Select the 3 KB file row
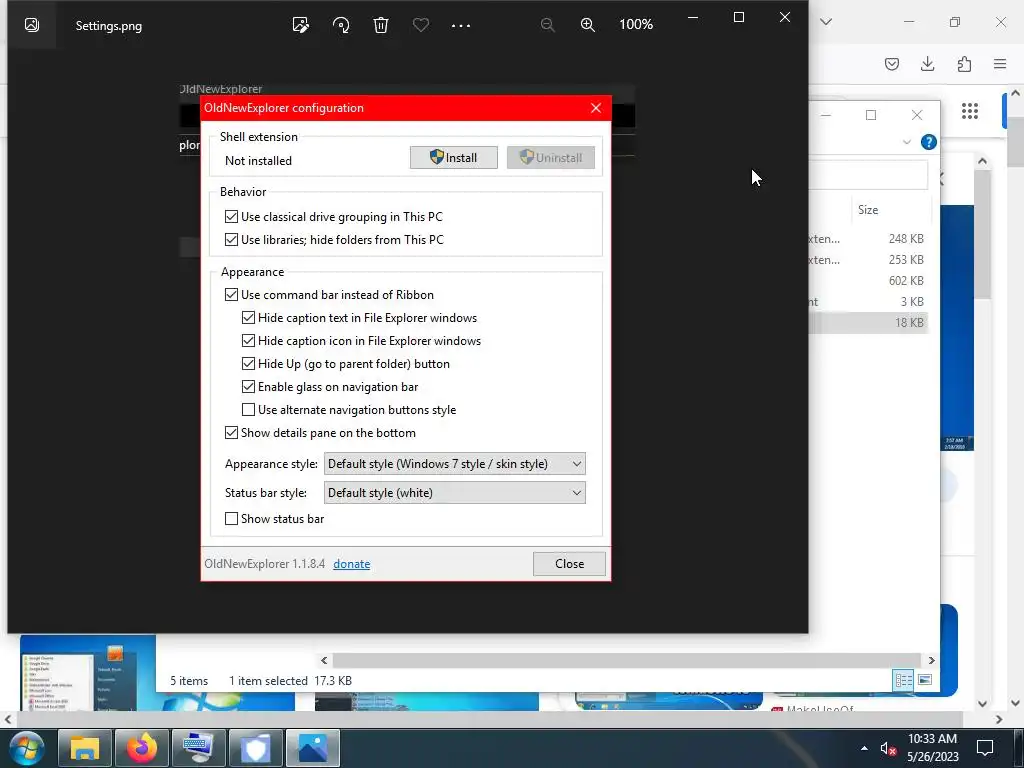Image resolution: width=1024 pixels, height=768 pixels. click(869, 301)
